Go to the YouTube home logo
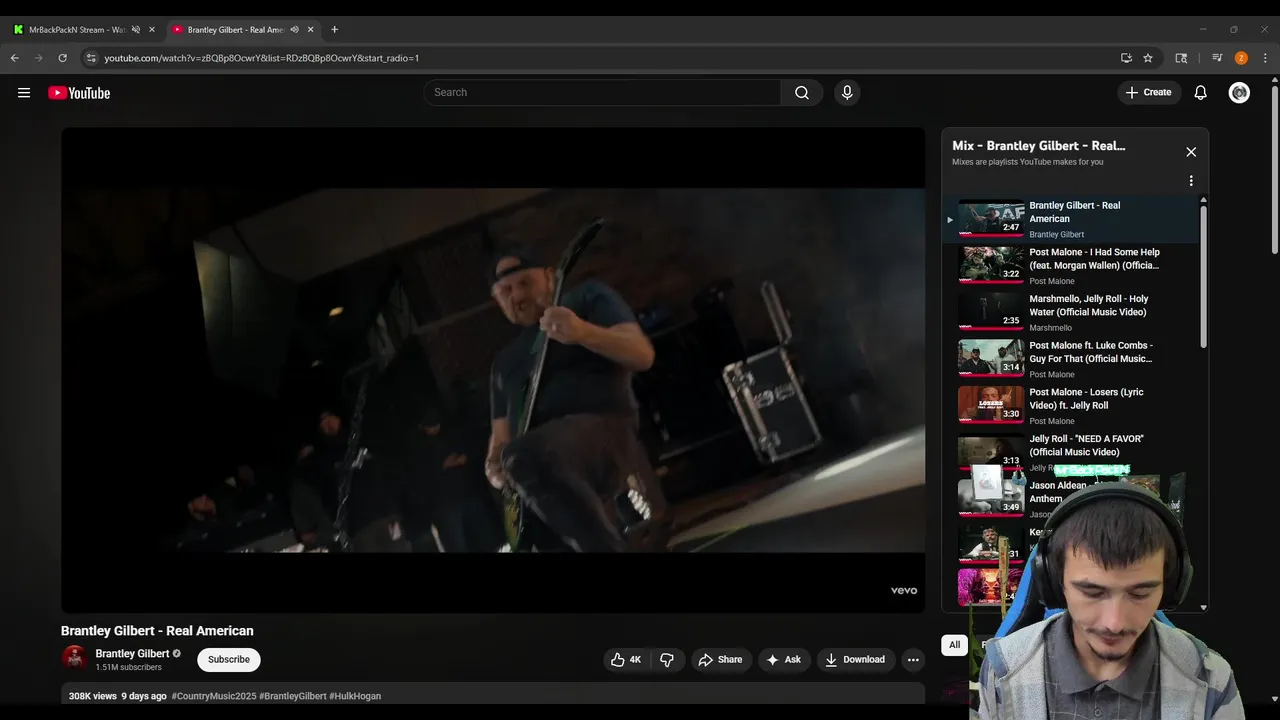The height and width of the screenshot is (720, 1280). click(79, 93)
